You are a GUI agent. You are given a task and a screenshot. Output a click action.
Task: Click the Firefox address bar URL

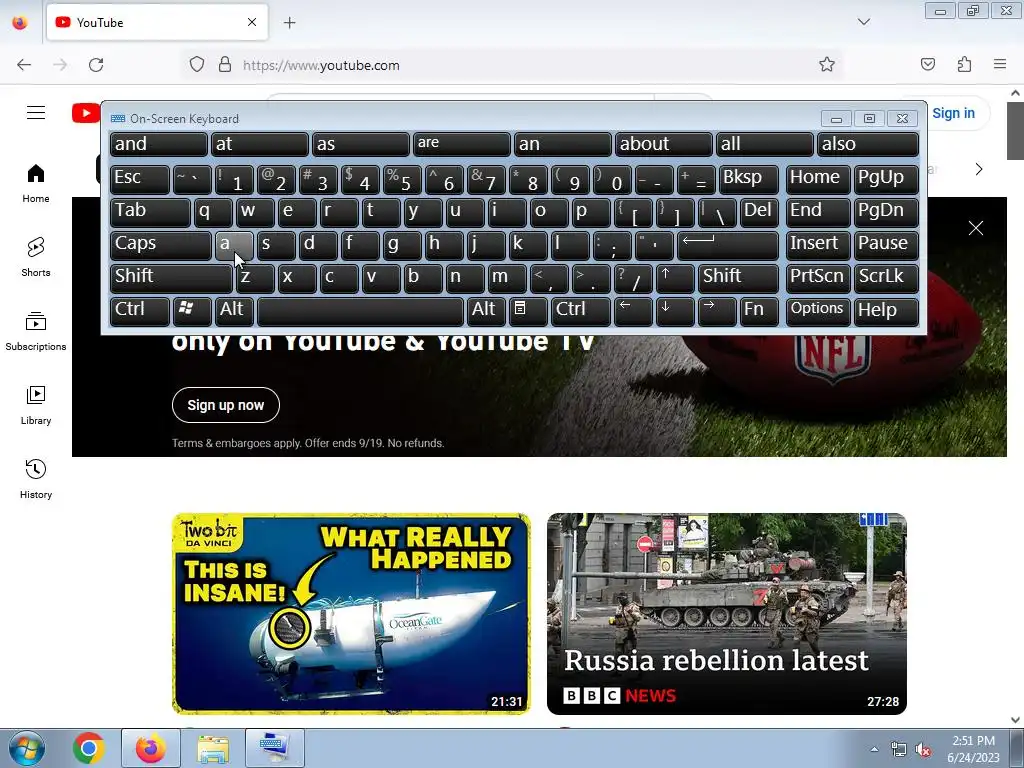(x=321, y=65)
